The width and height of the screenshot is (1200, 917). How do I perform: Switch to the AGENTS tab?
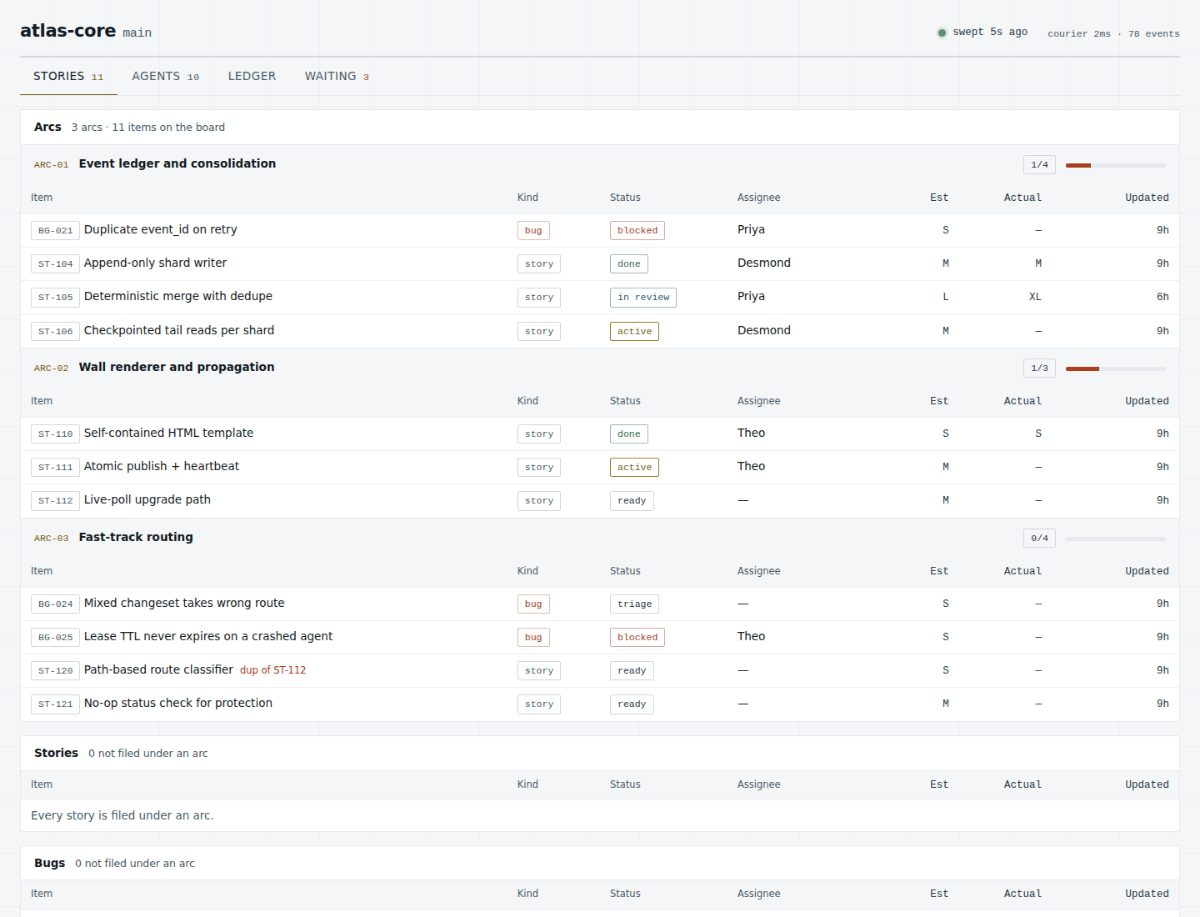(165, 76)
